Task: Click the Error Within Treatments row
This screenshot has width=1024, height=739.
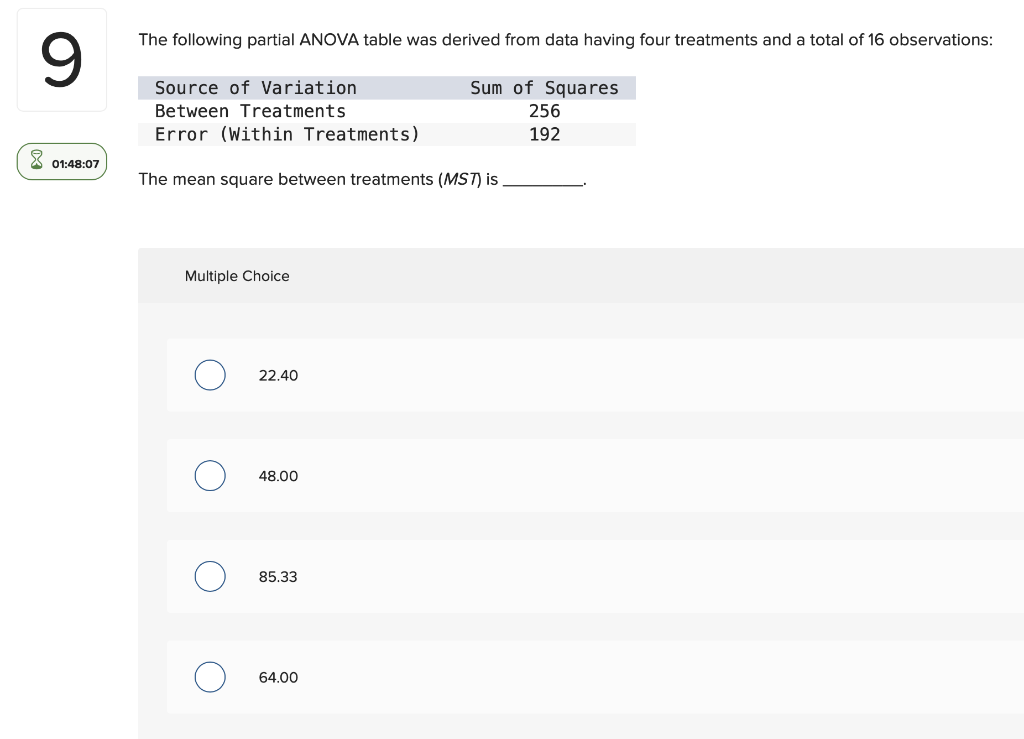Action: point(286,134)
